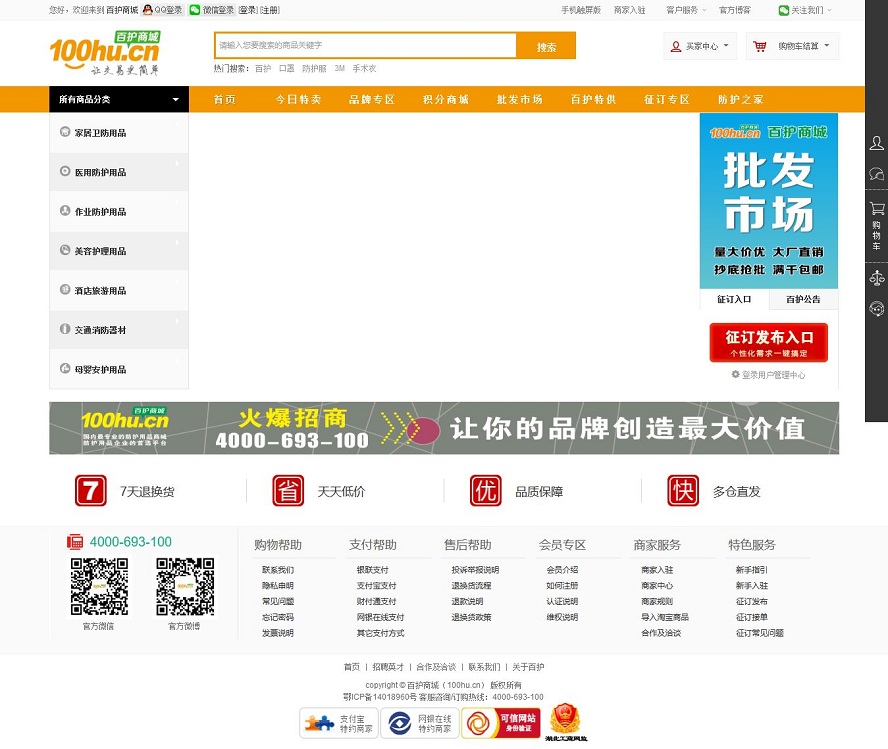Expand the 买家中心 dropdown
The width and height of the screenshot is (888, 749).
point(698,46)
